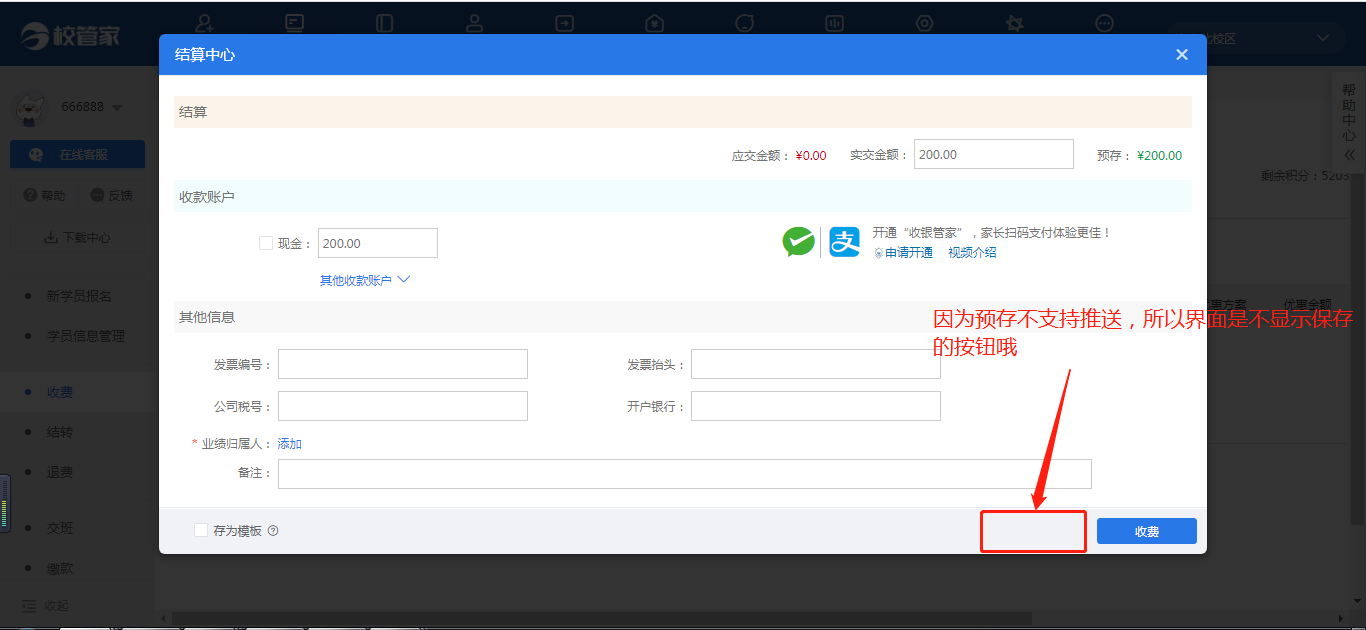This screenshot has height=630, width=1366.
Task: Open the 视频介绍 link
Action: pos(972,253)
